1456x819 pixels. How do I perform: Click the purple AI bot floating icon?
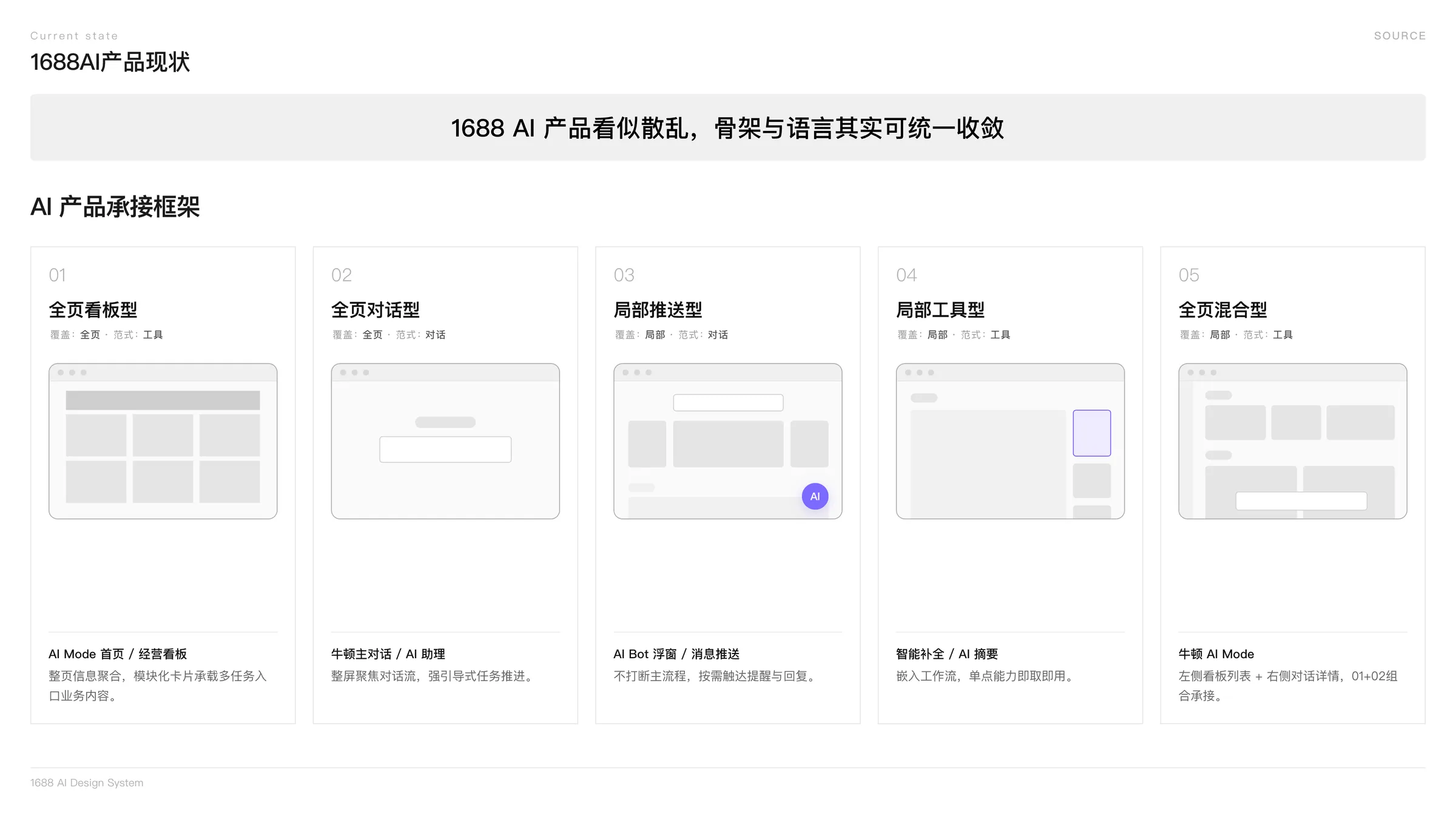pos(815,496)
